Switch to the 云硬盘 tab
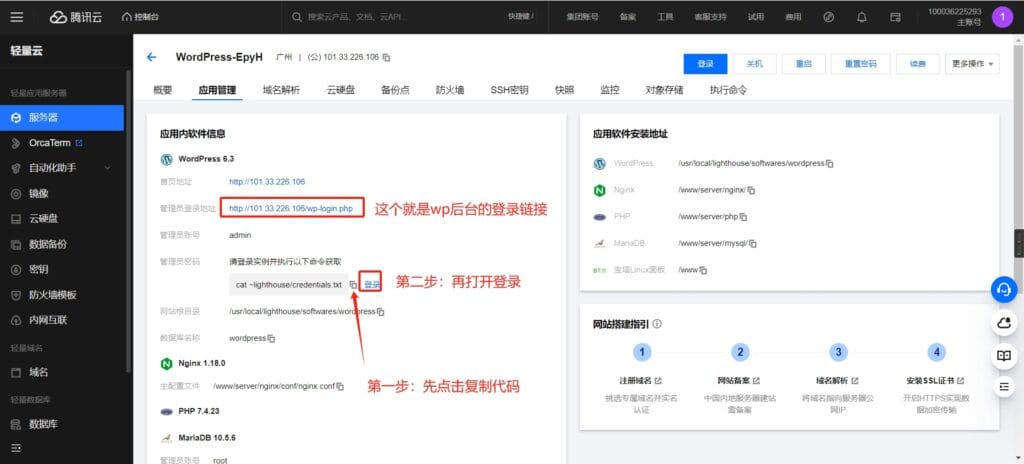Screen dimensions: 1024x464 [341, 90]
